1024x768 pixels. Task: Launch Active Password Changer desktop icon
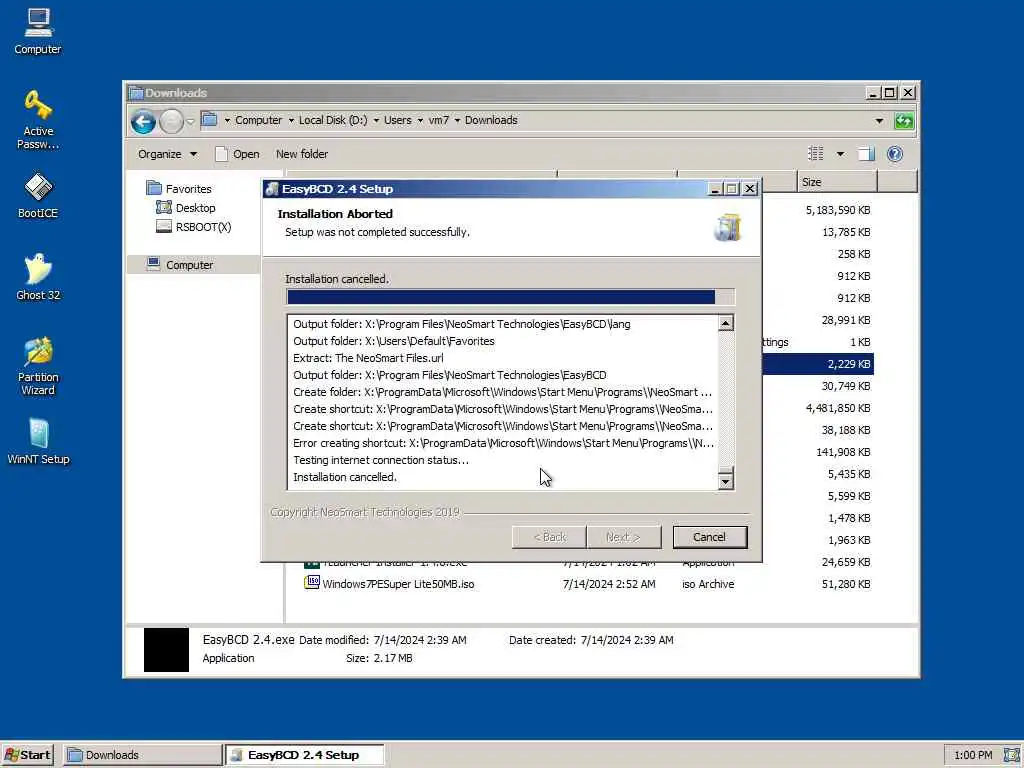[38, 119]
